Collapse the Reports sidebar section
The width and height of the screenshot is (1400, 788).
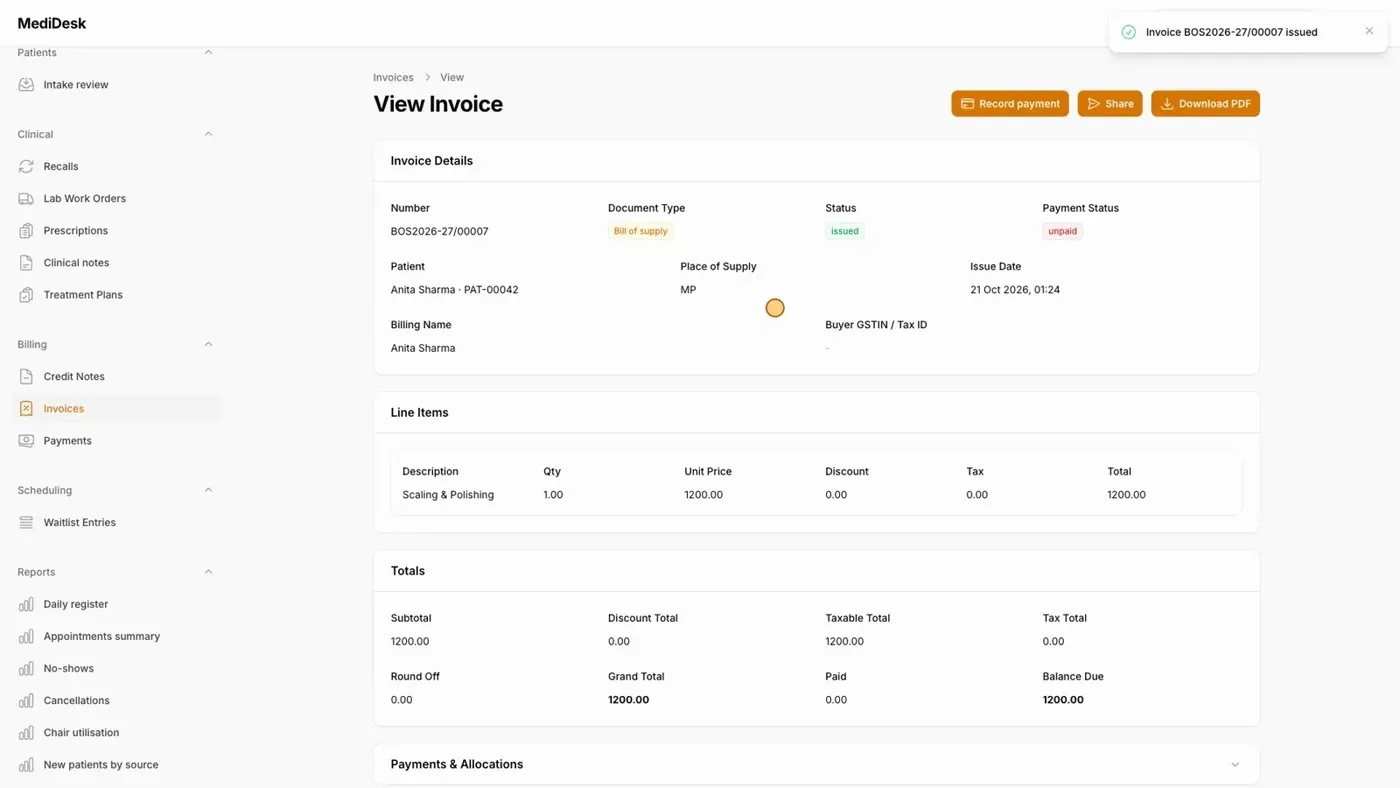[x=208, y=572]
